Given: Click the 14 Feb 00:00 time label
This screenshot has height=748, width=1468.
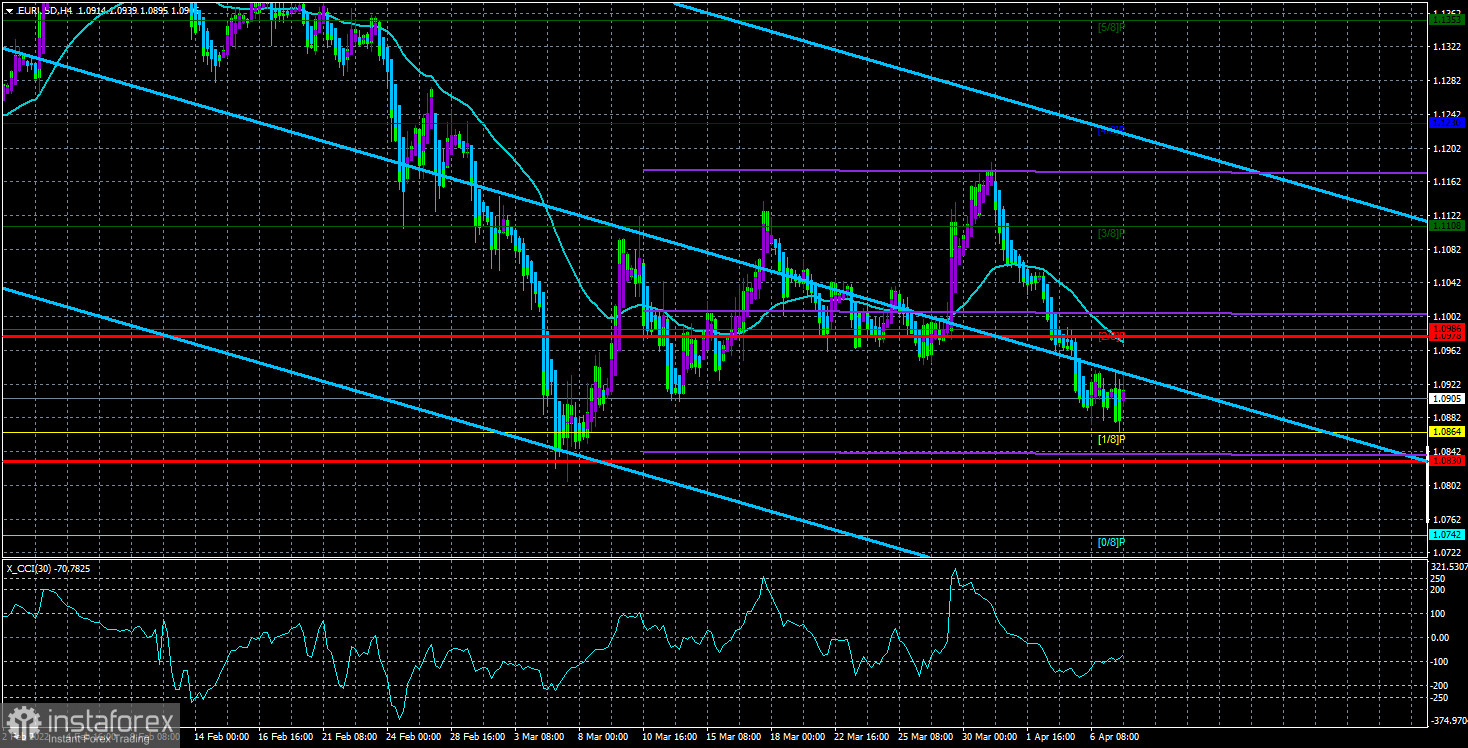Looking at the screenshot, I should point(221,737).
